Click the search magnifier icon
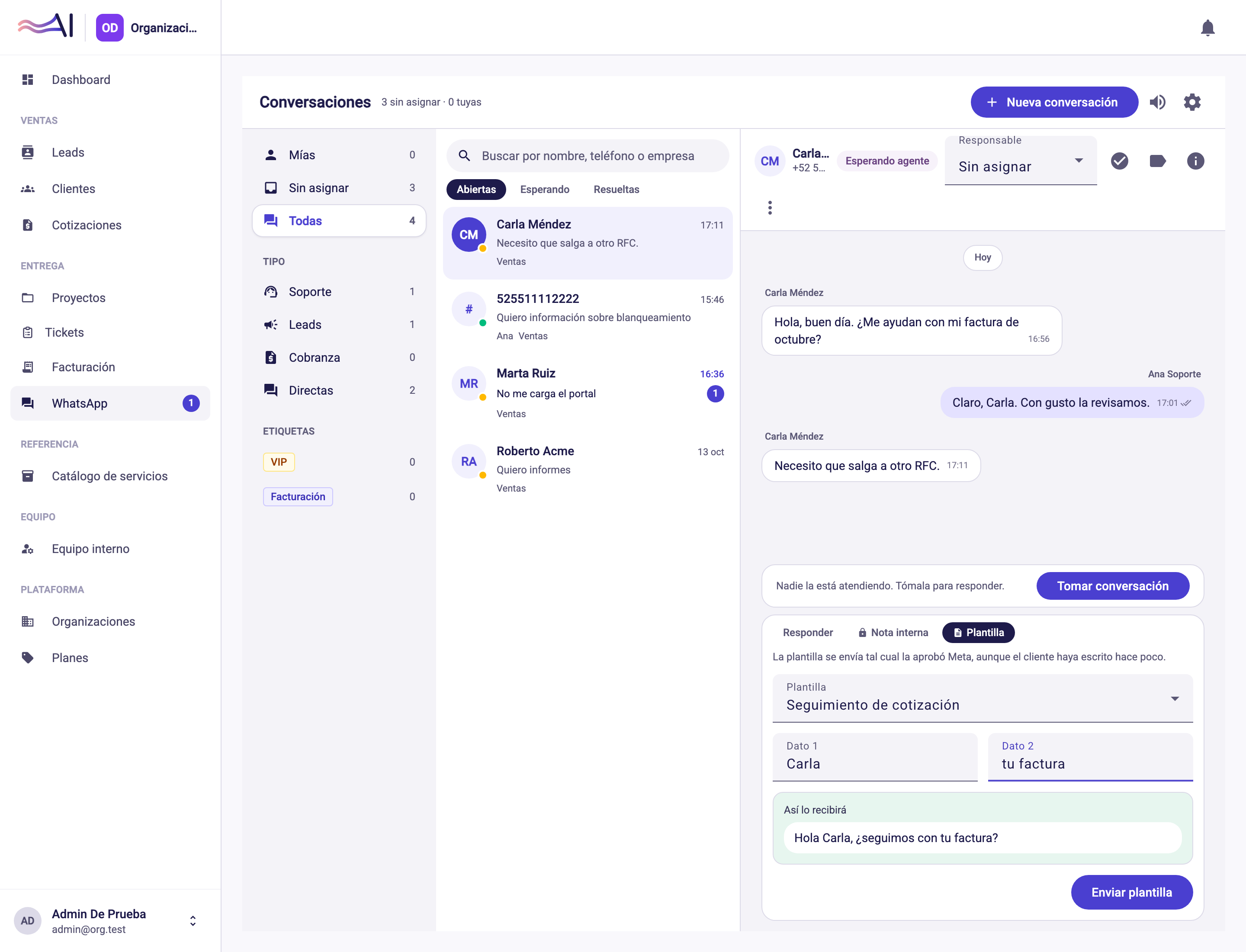The width and height of the screenshot is (1246, 952). pos(464,156)
